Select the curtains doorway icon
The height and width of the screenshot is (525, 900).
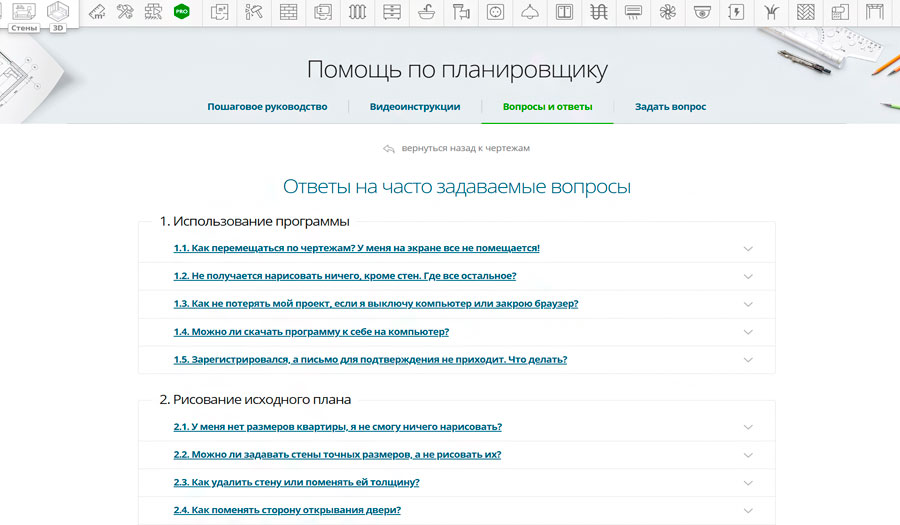coord(875,12)
